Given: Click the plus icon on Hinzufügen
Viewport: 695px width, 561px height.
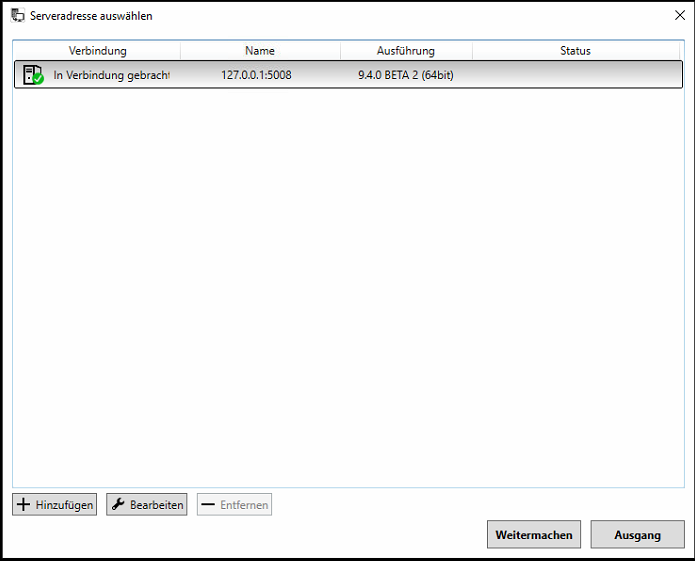Looking at the screenshot, I should point(24,505).
